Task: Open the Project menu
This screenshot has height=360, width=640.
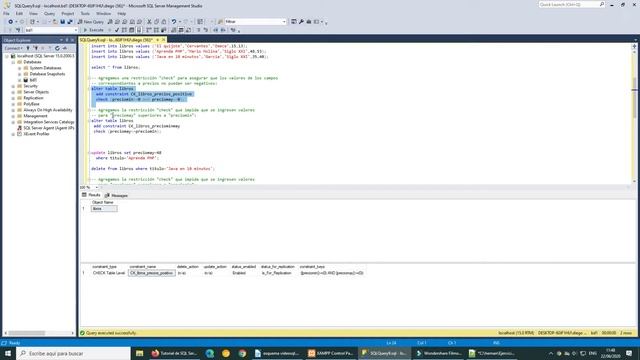Action: pyautogui.click(x=68, y=13)
